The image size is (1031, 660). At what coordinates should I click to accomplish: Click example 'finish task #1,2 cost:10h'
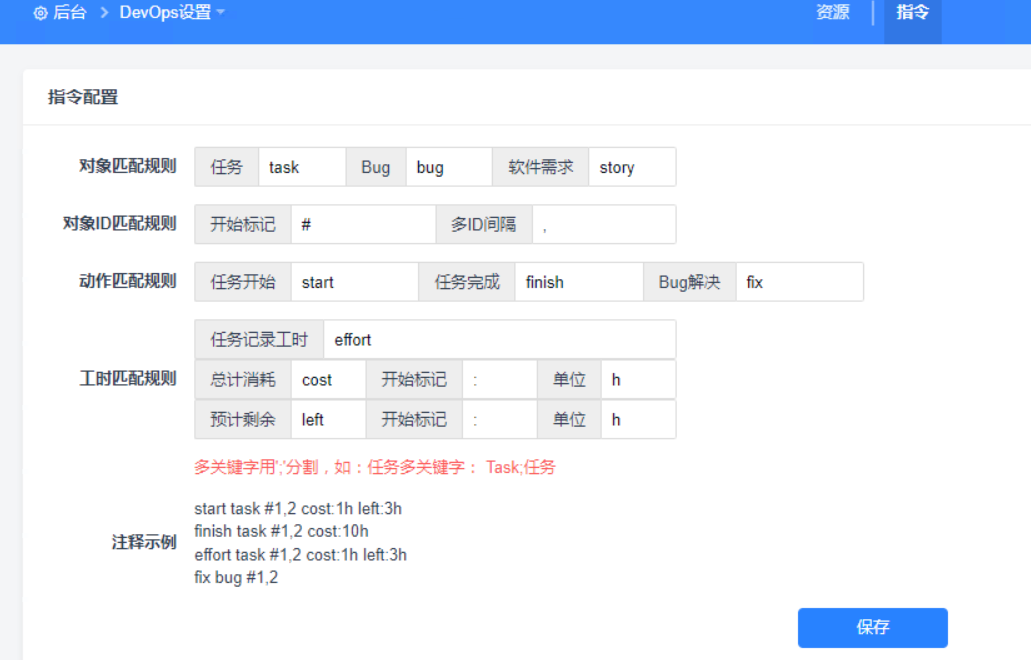[281, 531]
